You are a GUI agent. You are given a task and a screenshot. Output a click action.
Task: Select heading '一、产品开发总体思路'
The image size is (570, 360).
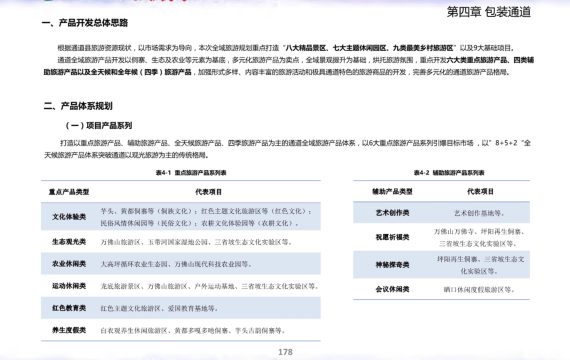[x=85, y=23]
